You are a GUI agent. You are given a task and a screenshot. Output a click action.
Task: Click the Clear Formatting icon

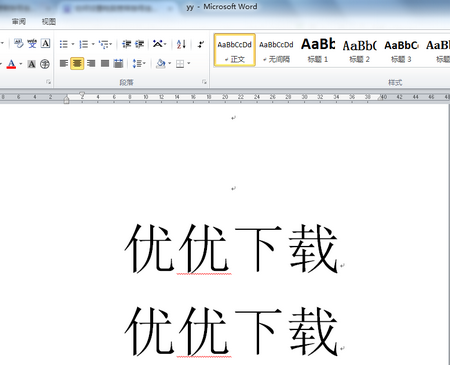pyautogui.click(x=19, y=44)
